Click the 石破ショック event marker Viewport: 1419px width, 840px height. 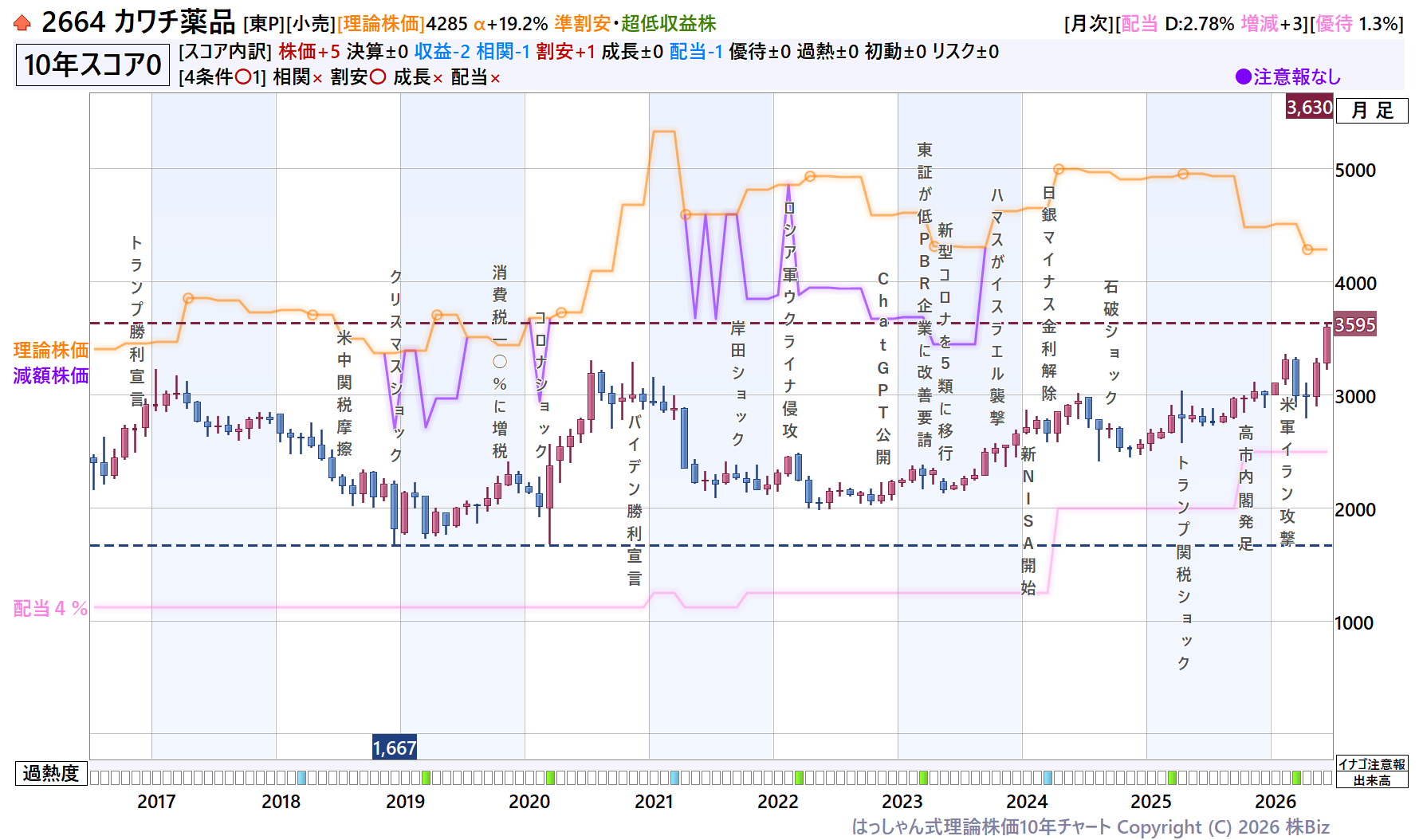[x=1111, y=342]
